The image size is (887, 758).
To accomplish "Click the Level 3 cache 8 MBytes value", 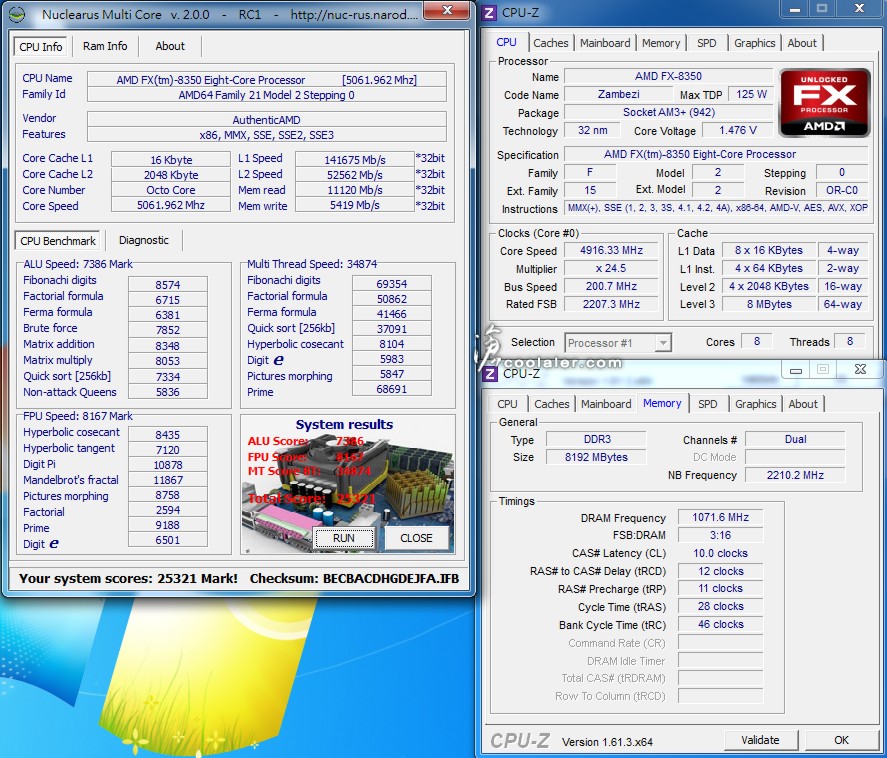I will 769,304.
